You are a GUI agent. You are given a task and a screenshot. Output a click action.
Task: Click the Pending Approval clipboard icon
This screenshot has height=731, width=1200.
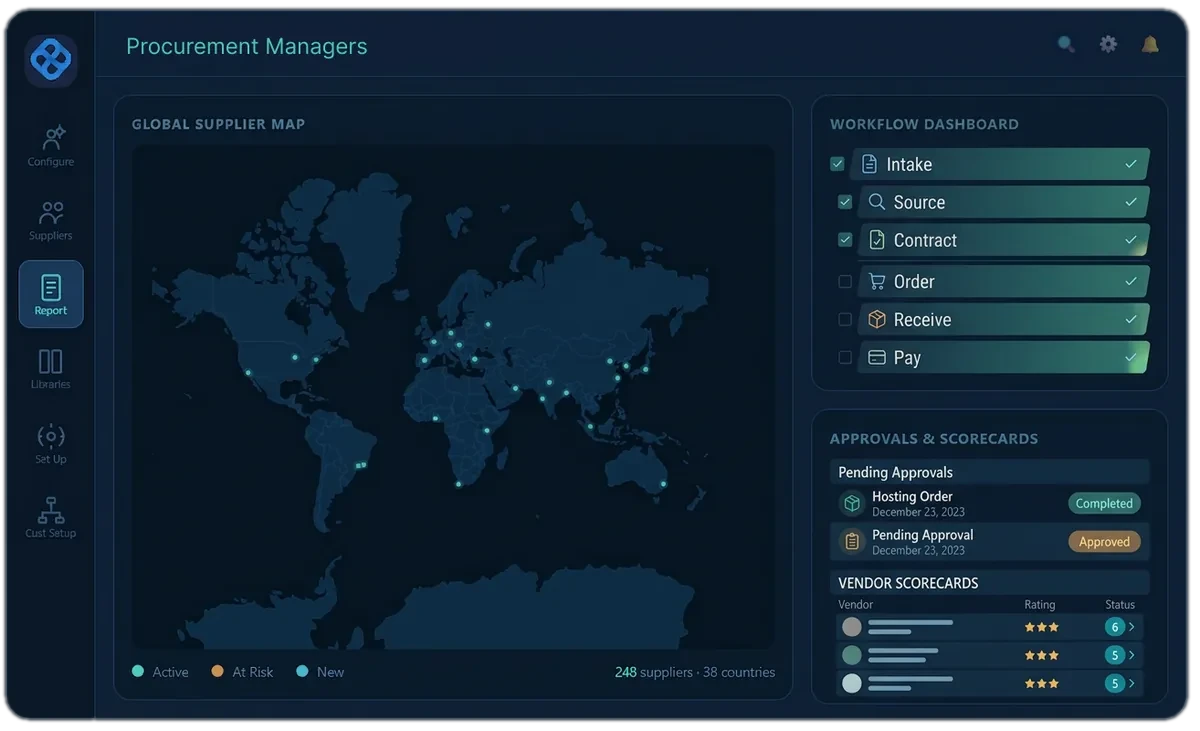pos(852,541)
